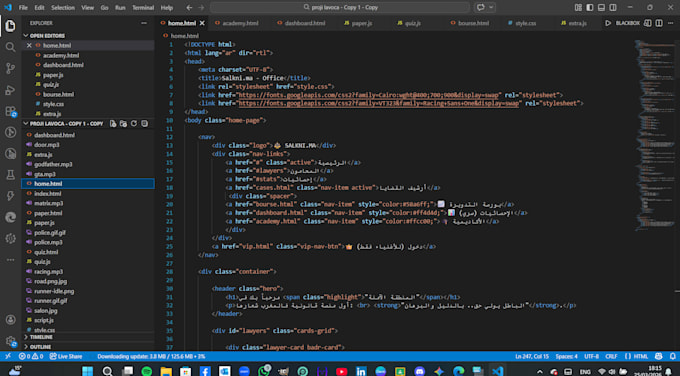Run the file with the play icon
680x376 pixels.
click(x=608, y=23)
